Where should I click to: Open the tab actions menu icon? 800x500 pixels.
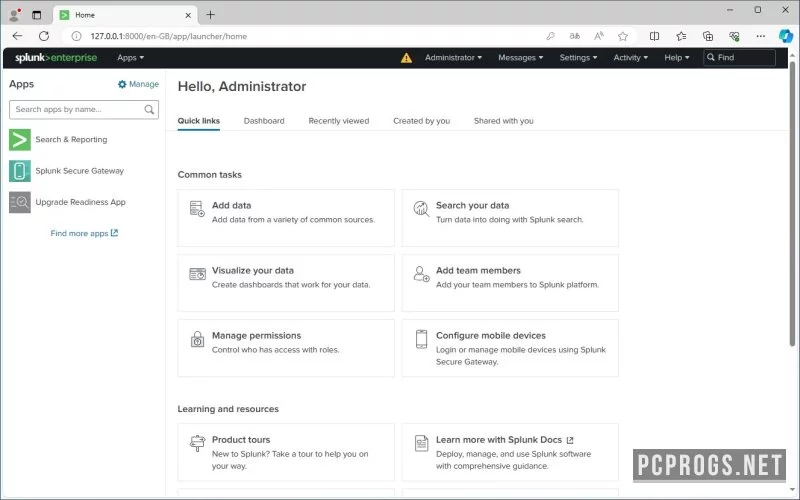coord(37,15)
